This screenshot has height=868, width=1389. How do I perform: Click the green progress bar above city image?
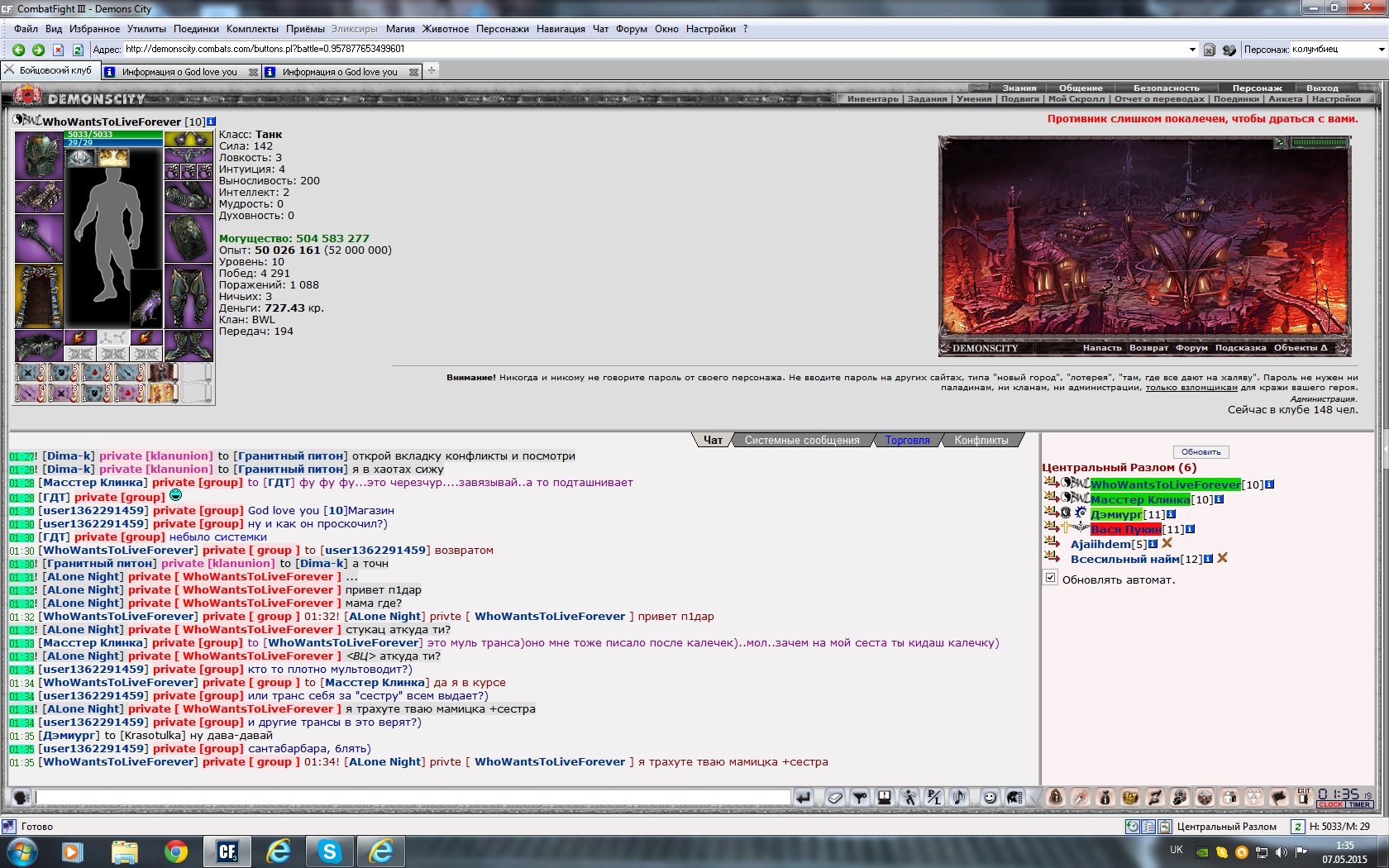point(1320,143)
